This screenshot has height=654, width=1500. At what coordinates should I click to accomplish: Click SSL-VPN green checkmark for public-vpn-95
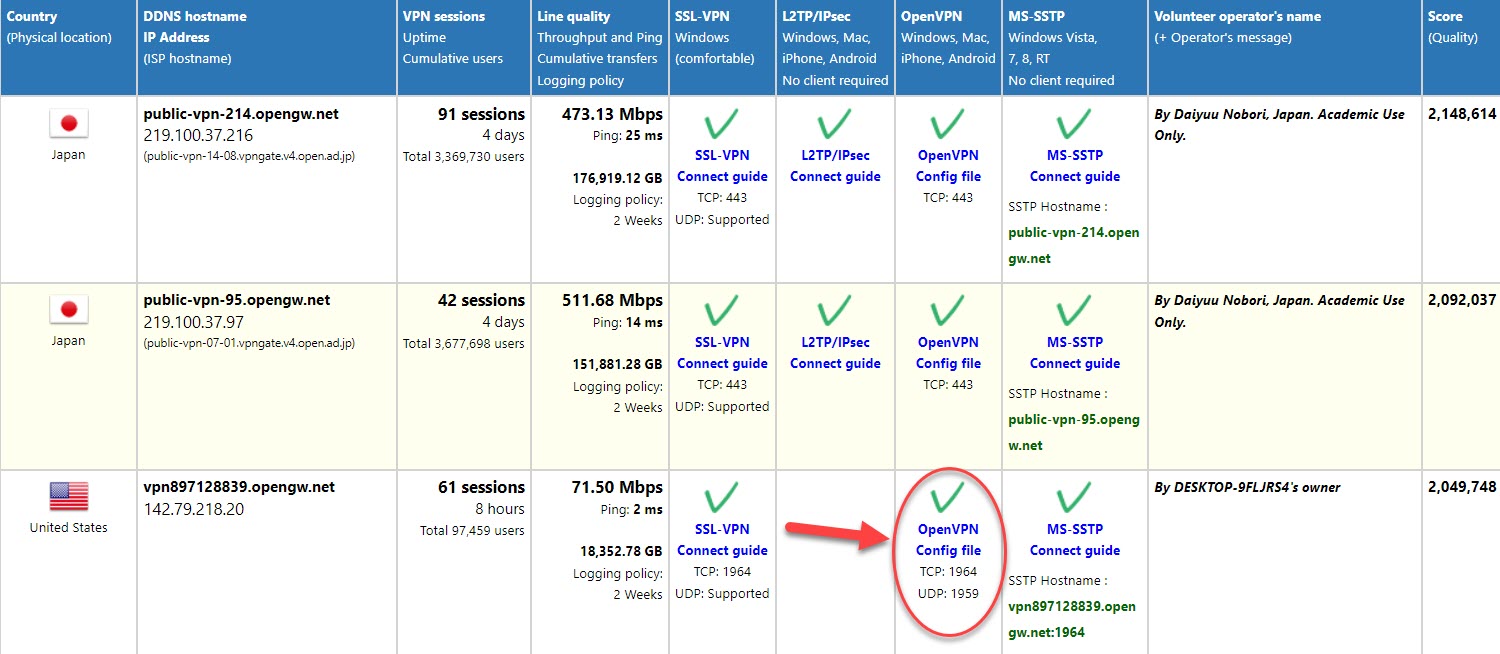pyautogui.click(x=721, y=312)
